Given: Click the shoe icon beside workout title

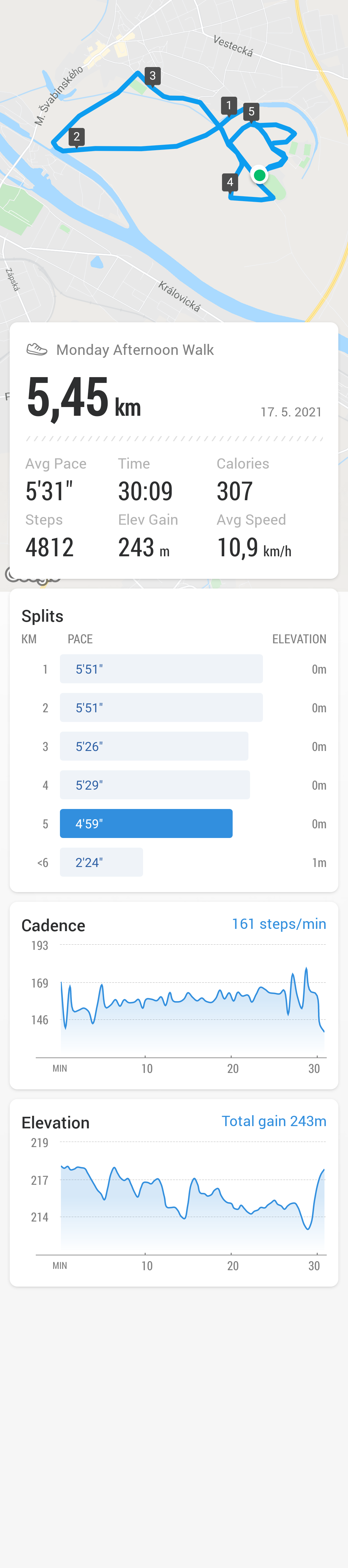Looking at the screenshot, I should pos(37,349).
